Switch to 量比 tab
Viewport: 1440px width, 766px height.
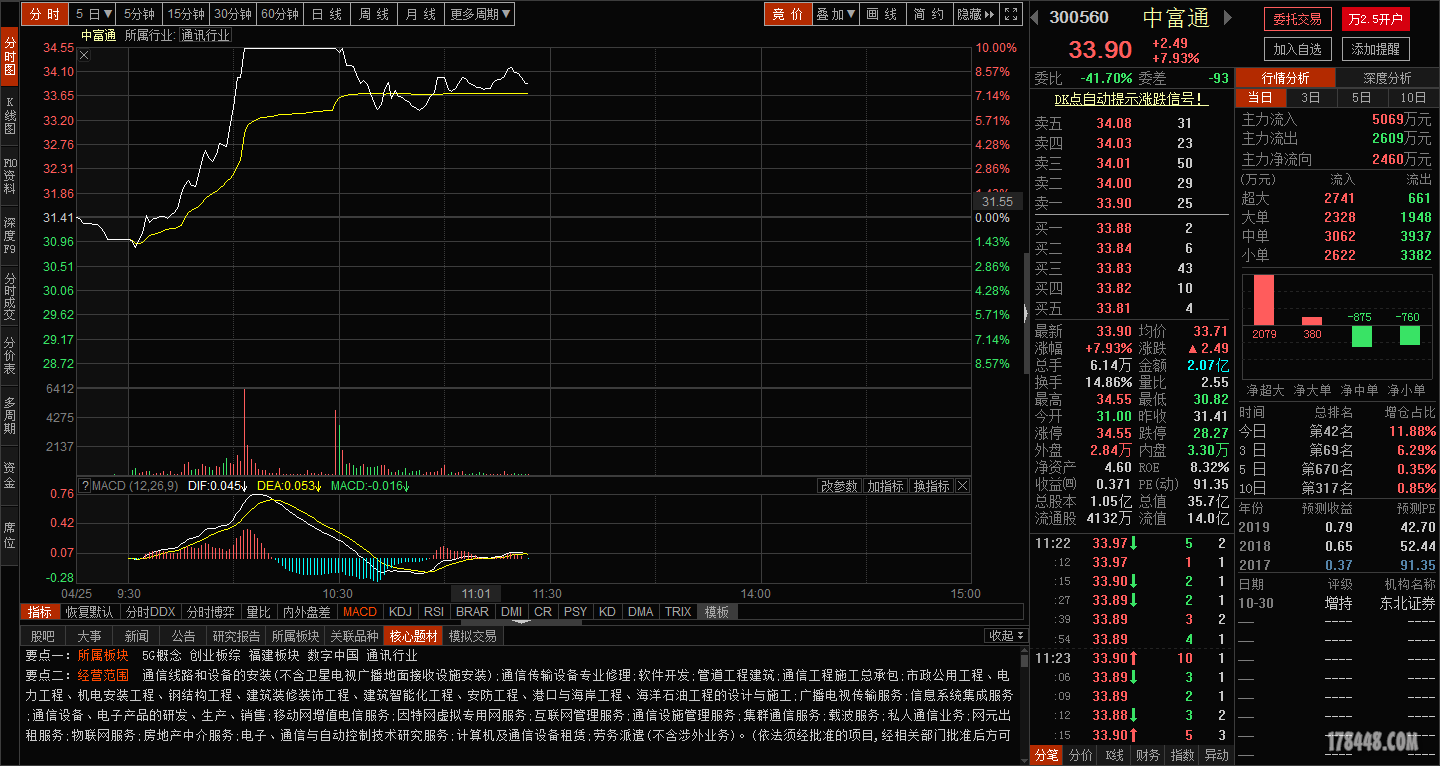pos(258,611)
